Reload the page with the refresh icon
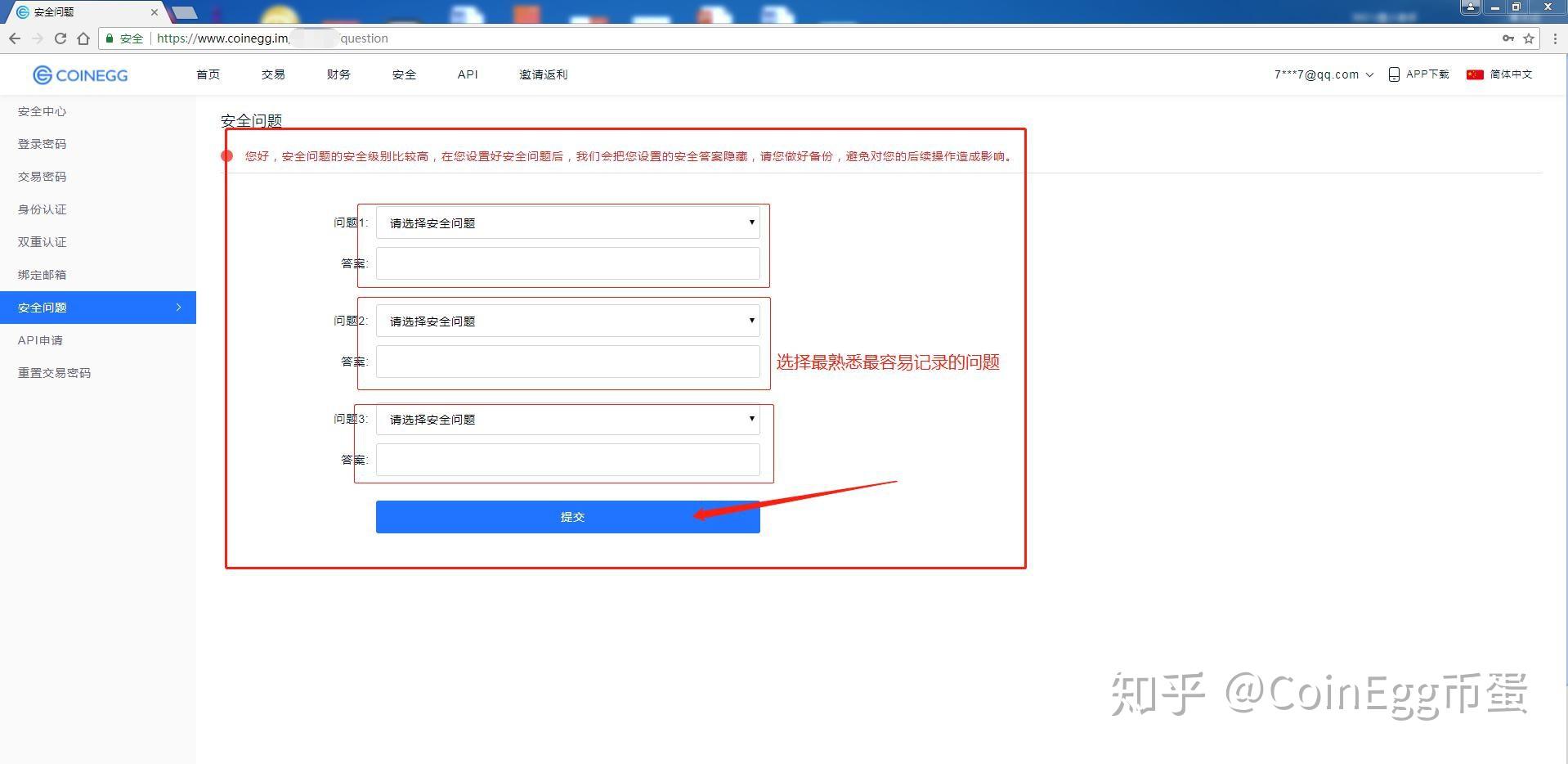This screenshot has height=764, width=1568. coord(60,38)
